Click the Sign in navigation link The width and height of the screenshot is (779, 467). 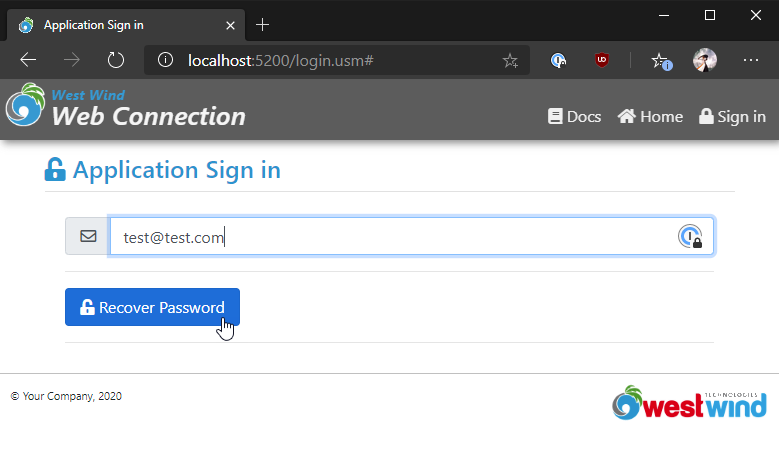click(732, 117)
